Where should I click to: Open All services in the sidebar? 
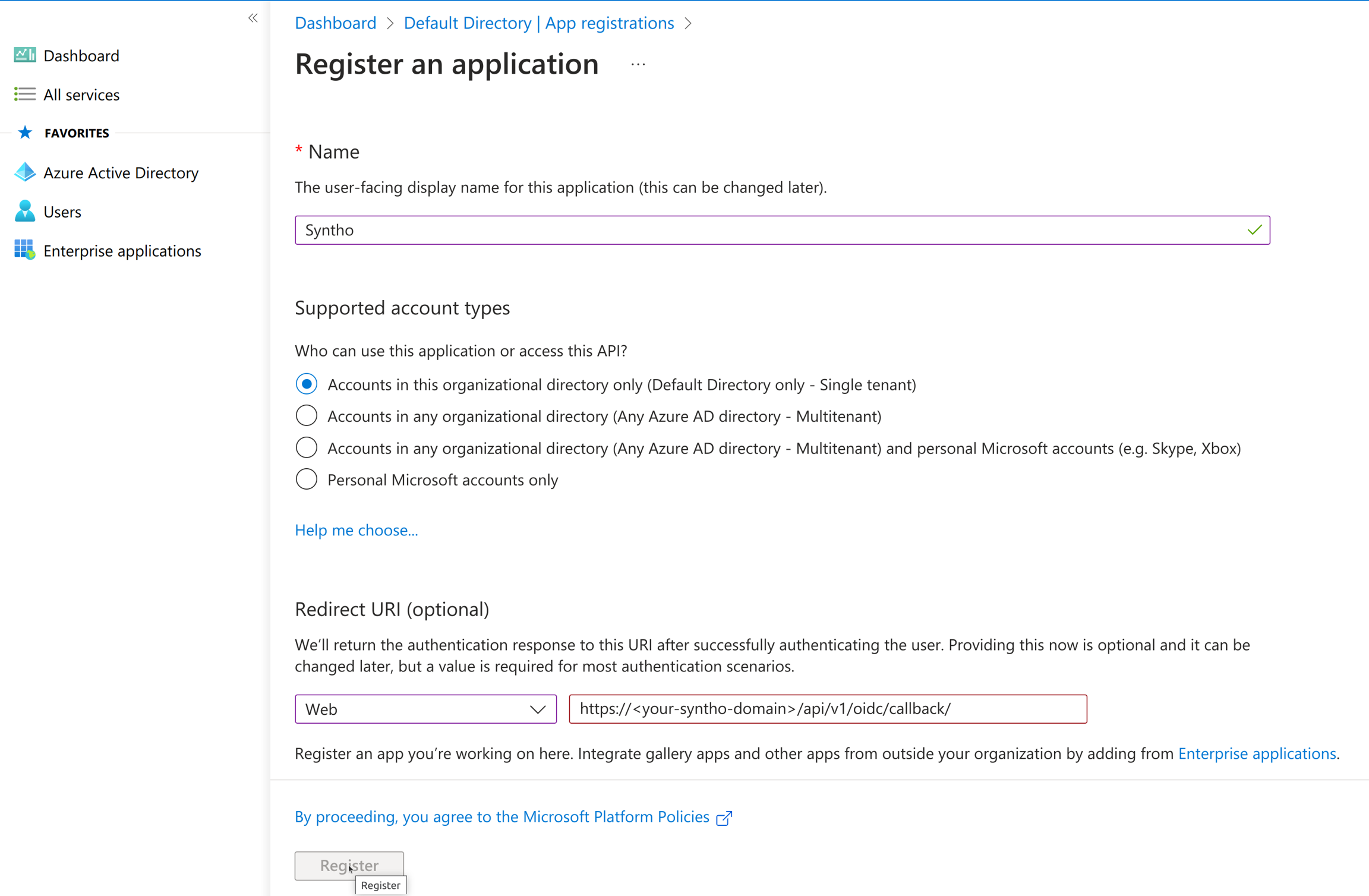(81, 95)
